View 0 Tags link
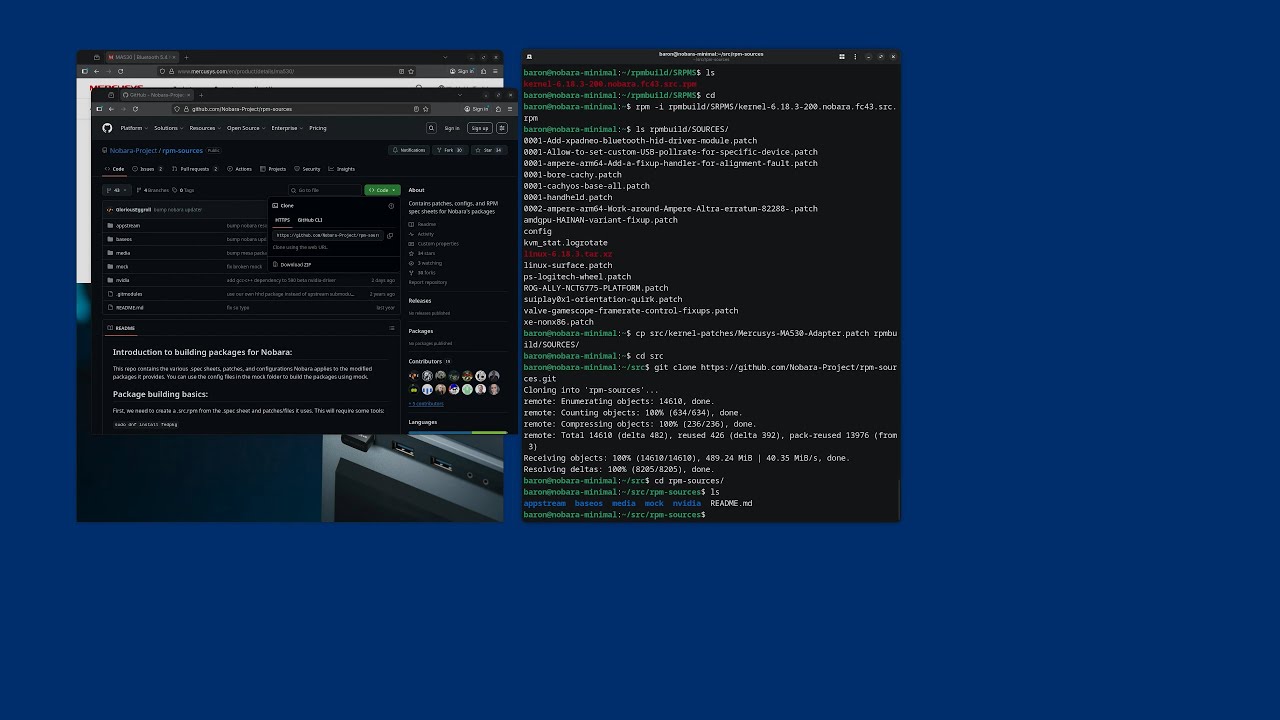Image resolution: width=1280 pixels, height=720 pixels. click(184, 190)
